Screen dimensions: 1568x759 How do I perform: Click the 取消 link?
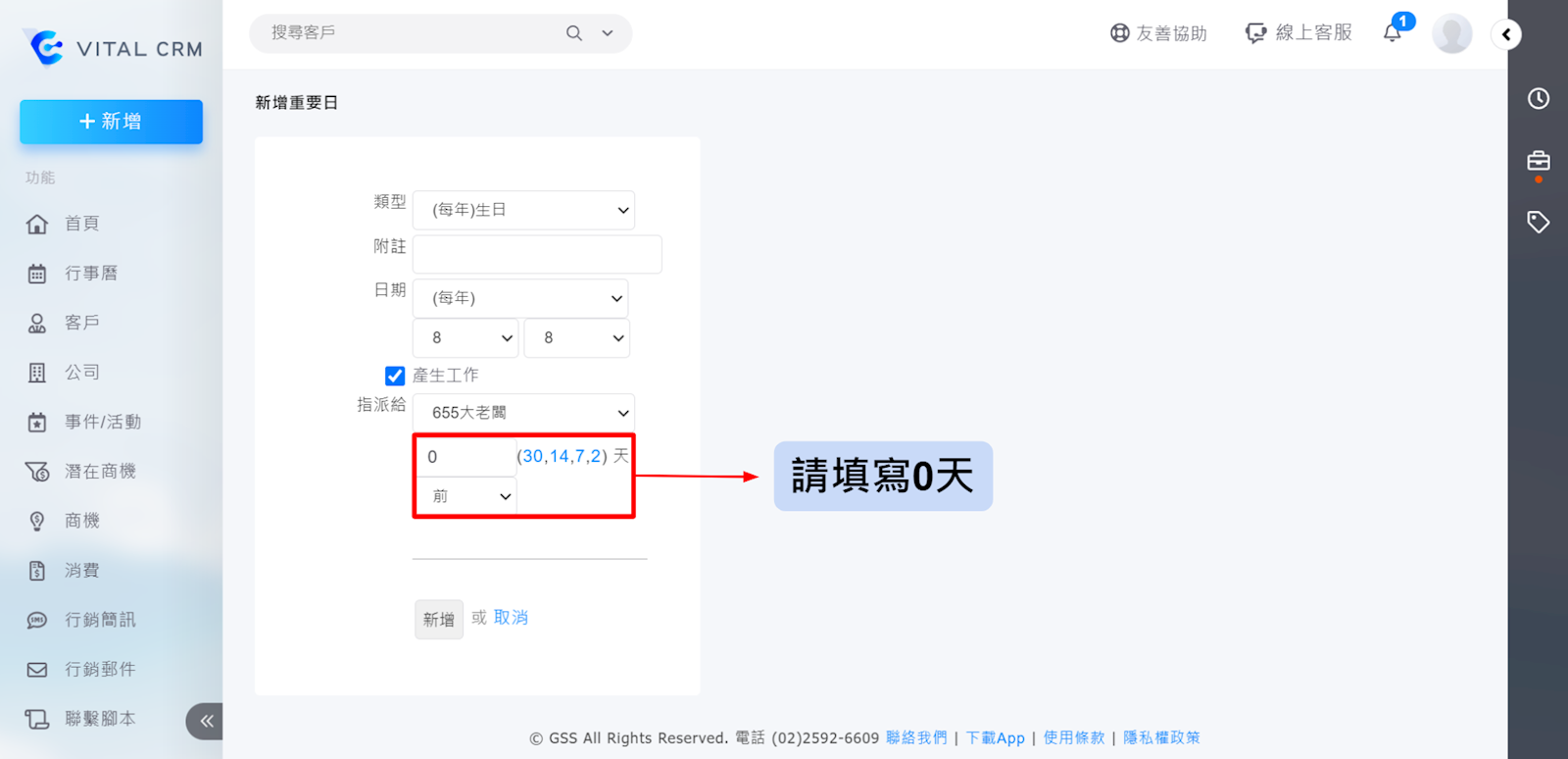pos(511,618)
